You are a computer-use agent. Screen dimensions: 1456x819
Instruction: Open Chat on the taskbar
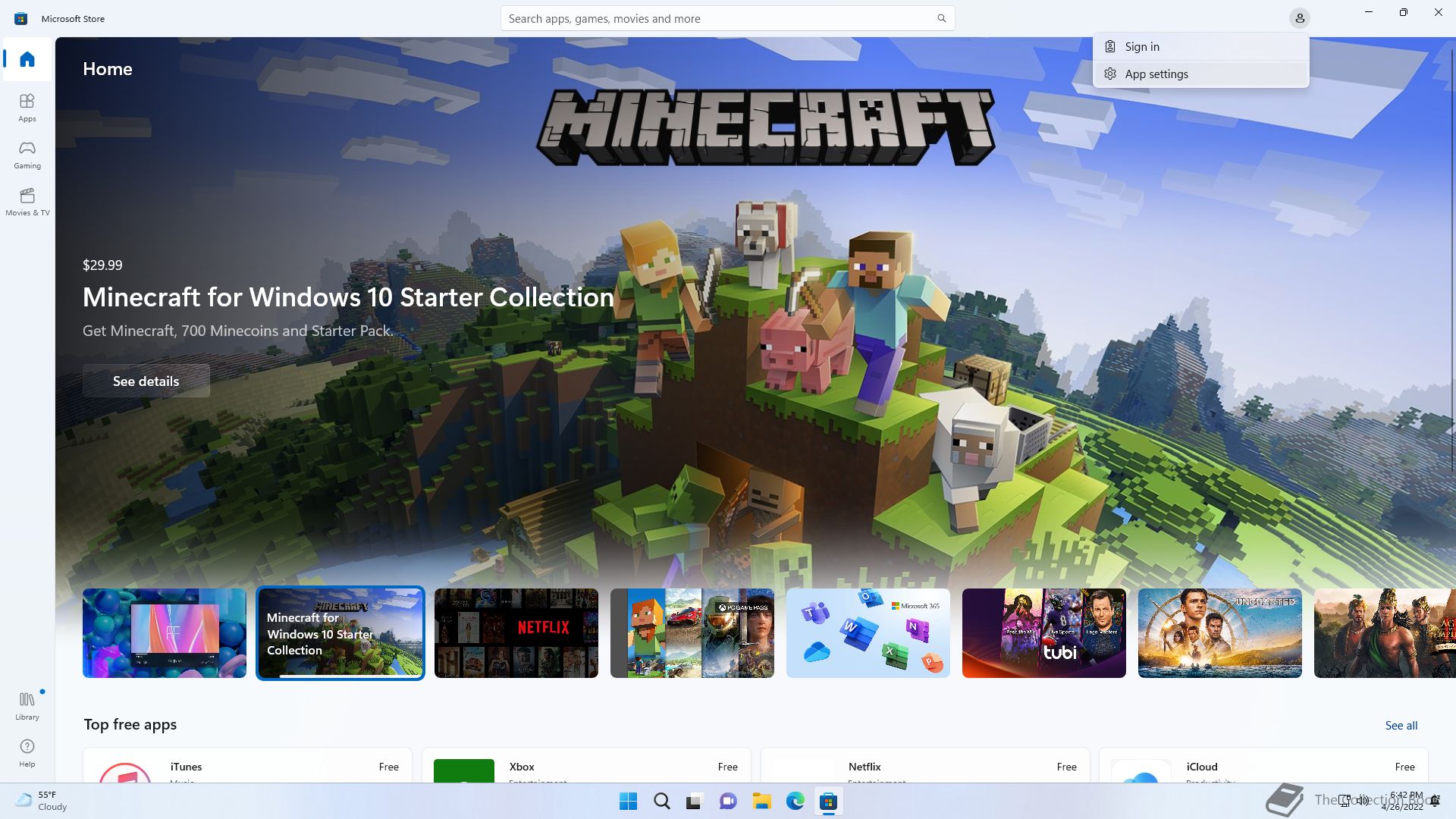click(x=728, y=802)
